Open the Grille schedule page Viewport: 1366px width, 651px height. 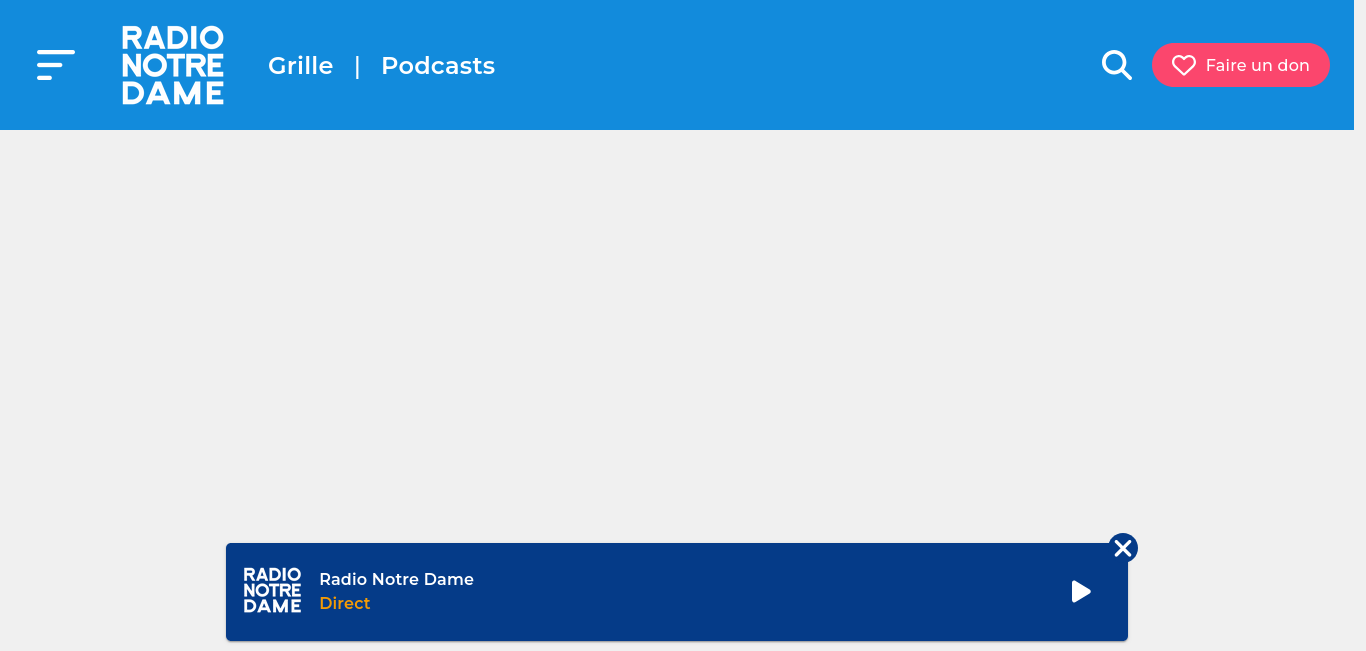[300, 66]
